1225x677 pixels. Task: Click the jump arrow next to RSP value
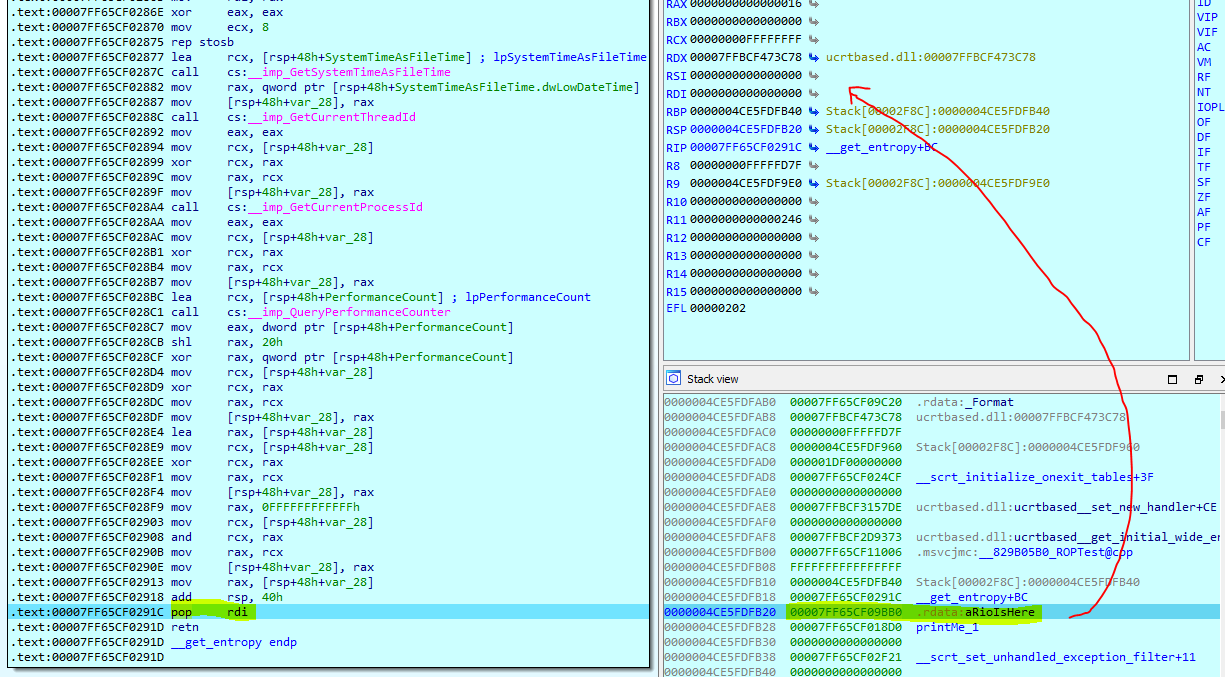point(813,130)
